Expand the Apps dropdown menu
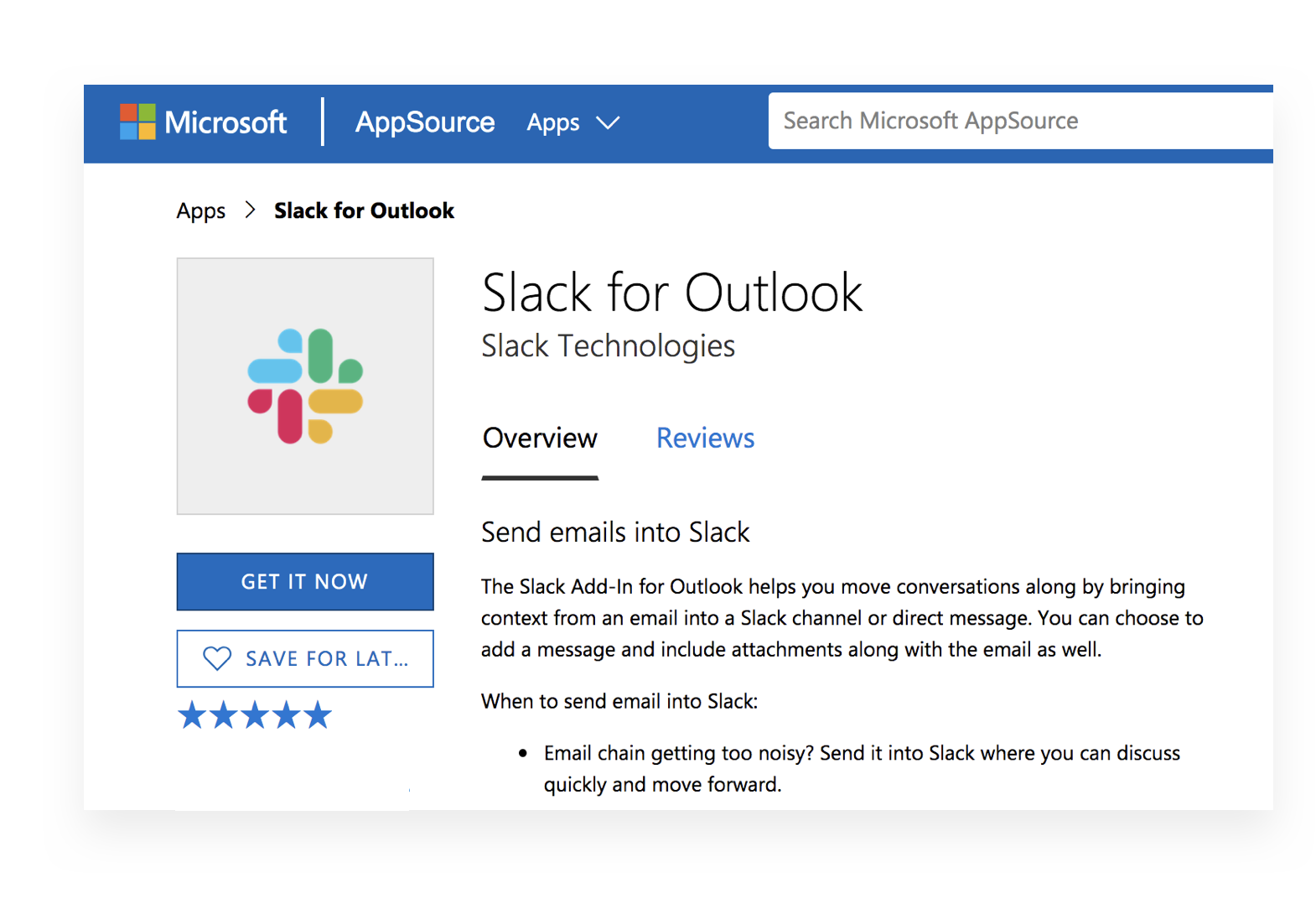This screenshot has width=1316, height=909. tap(573, 123)
